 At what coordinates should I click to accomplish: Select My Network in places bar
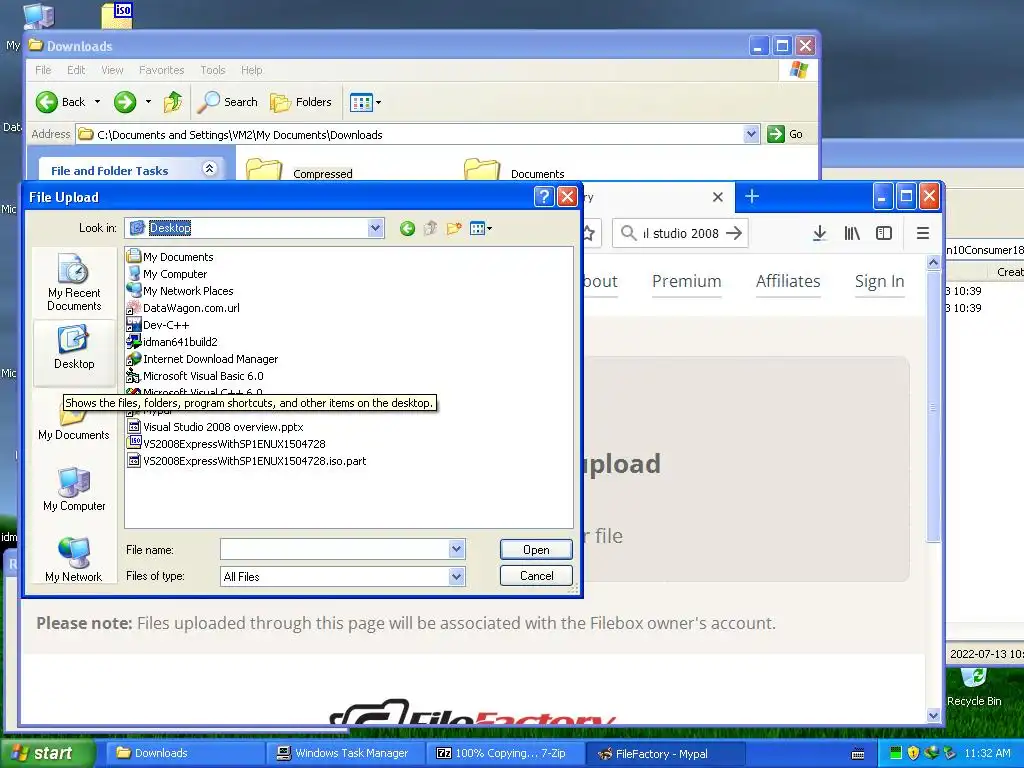74,560
